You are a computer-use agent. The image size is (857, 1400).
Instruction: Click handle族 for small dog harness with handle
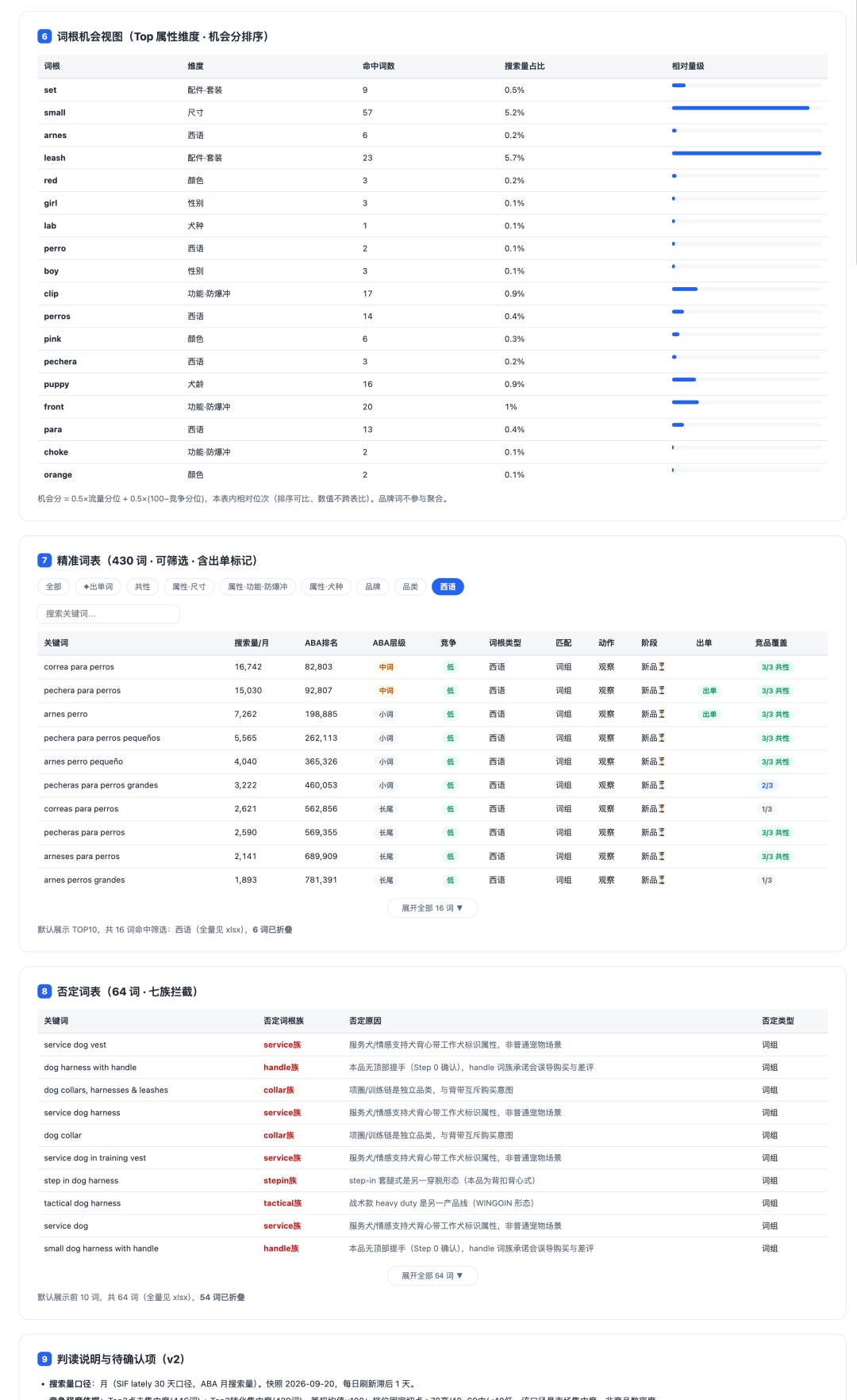coord(281,1248)
